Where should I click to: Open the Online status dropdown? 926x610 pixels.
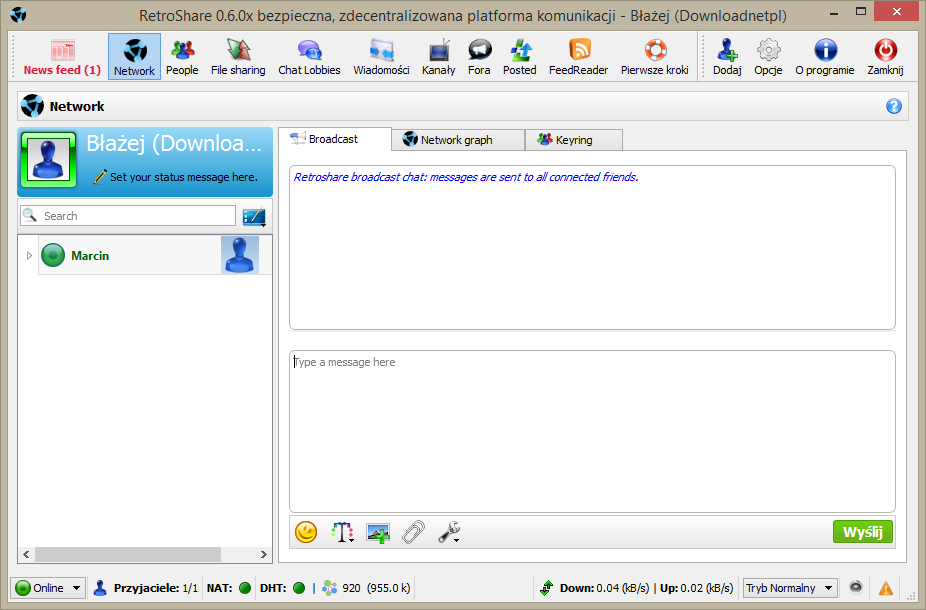(48, 588)
